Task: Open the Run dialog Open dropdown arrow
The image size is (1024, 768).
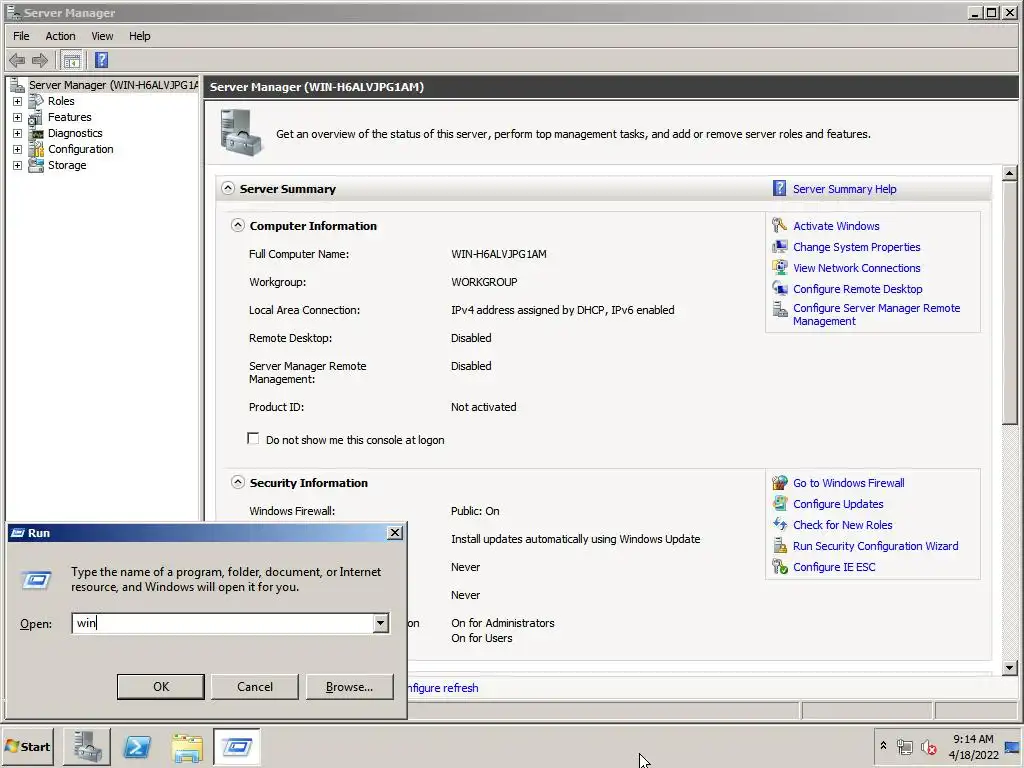Action: pos(381,623)
